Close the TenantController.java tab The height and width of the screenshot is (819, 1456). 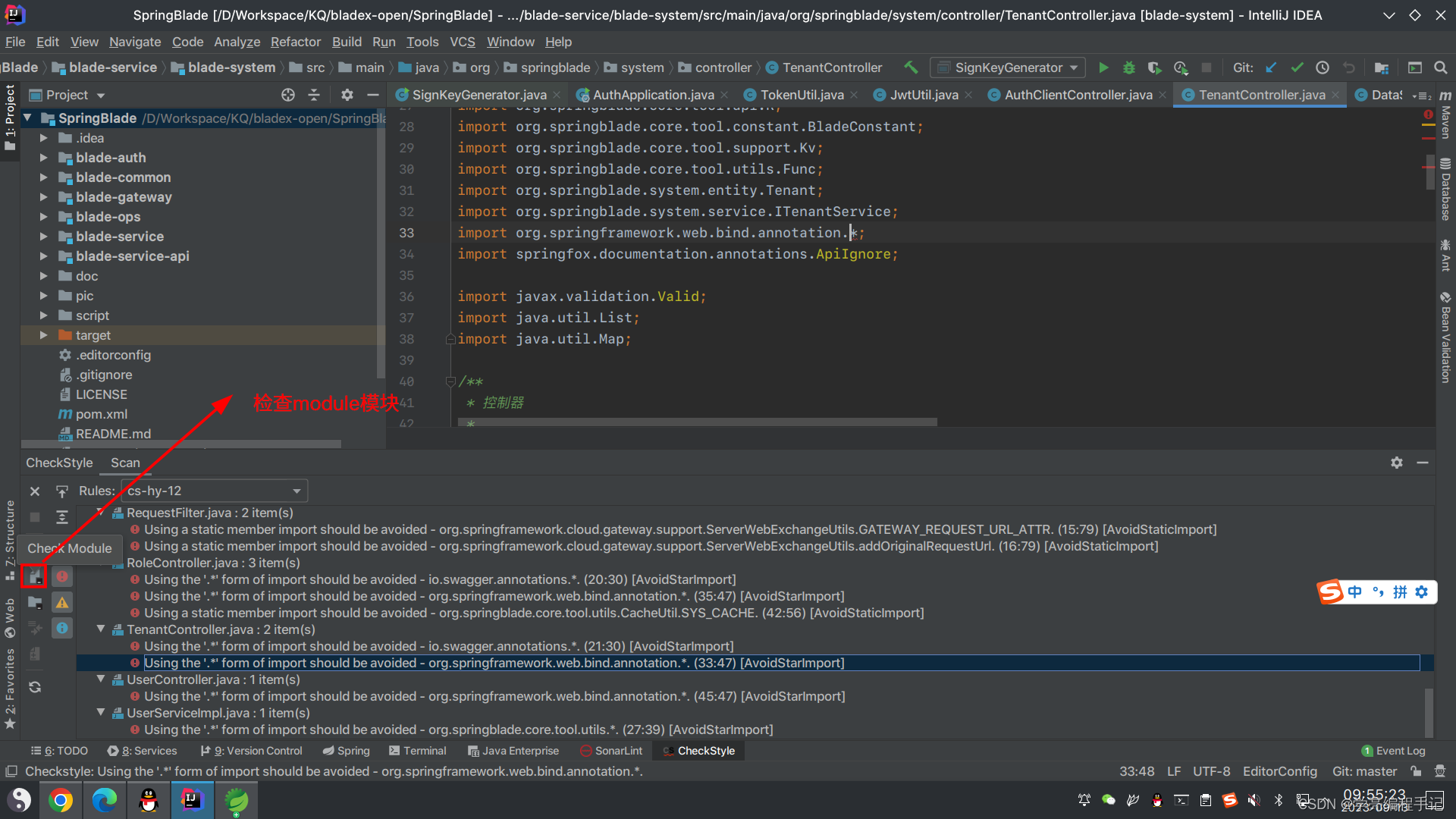pyautogui.click(x=1335, y=95)
